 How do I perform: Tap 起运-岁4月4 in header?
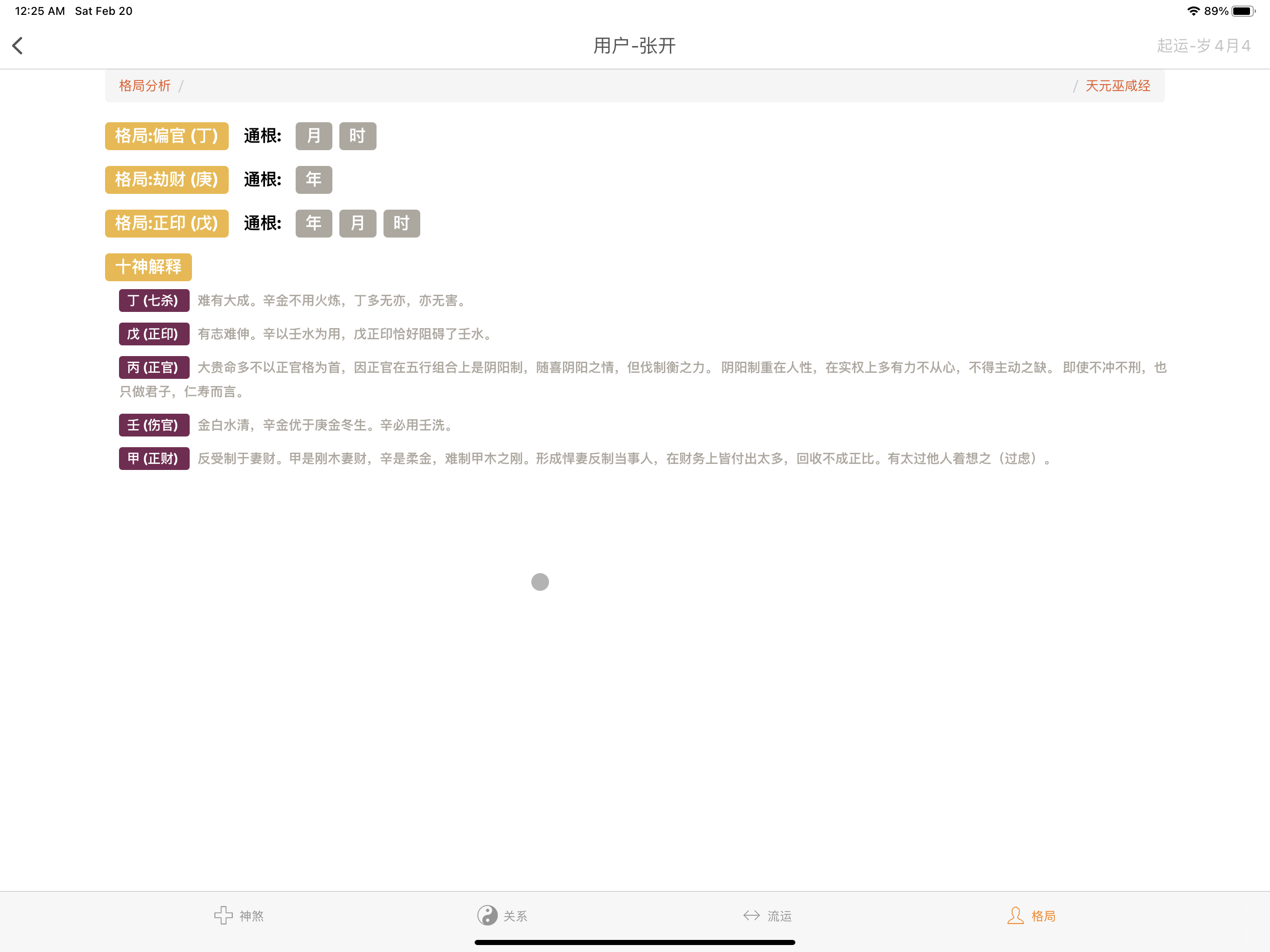[1204, 46]
